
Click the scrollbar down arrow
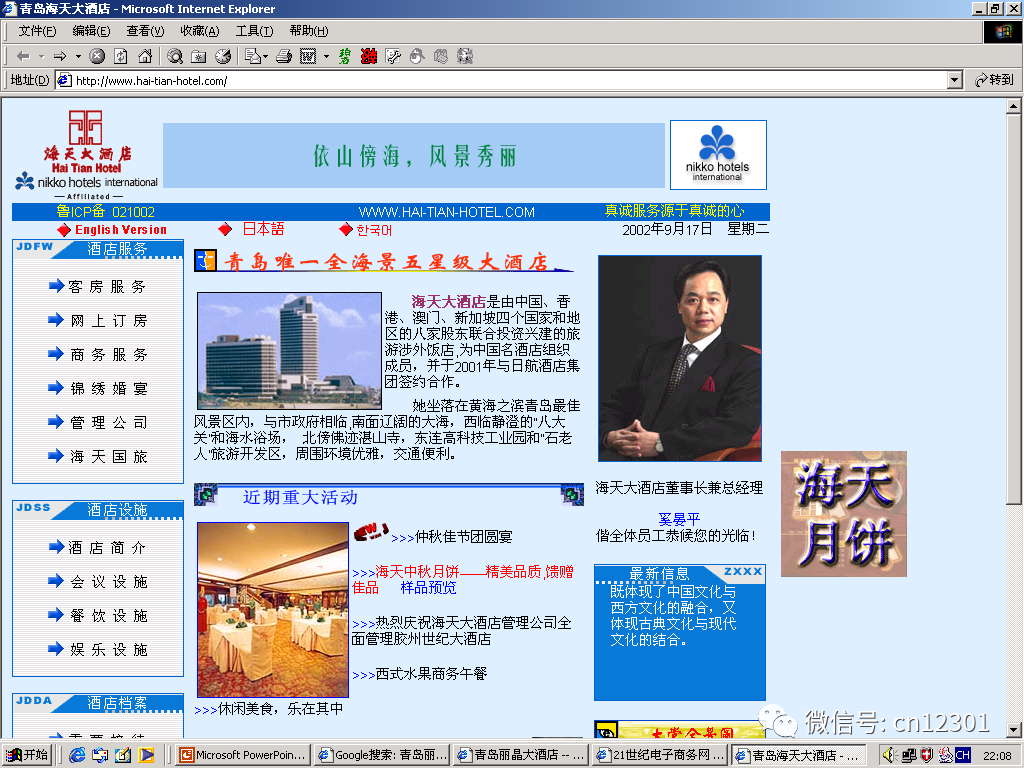point(1013,729)
